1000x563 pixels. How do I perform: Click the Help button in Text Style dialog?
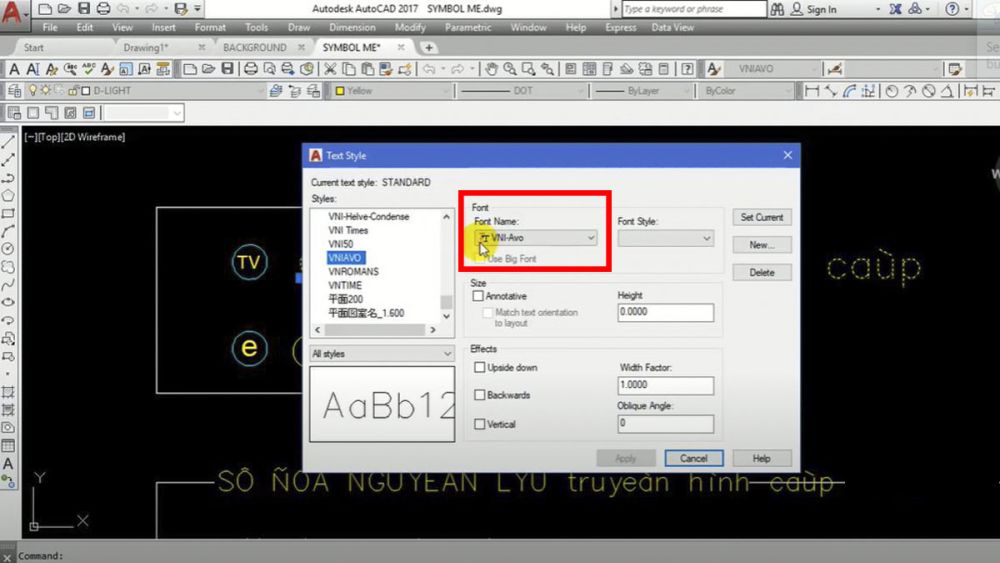[x=762, y=458]
